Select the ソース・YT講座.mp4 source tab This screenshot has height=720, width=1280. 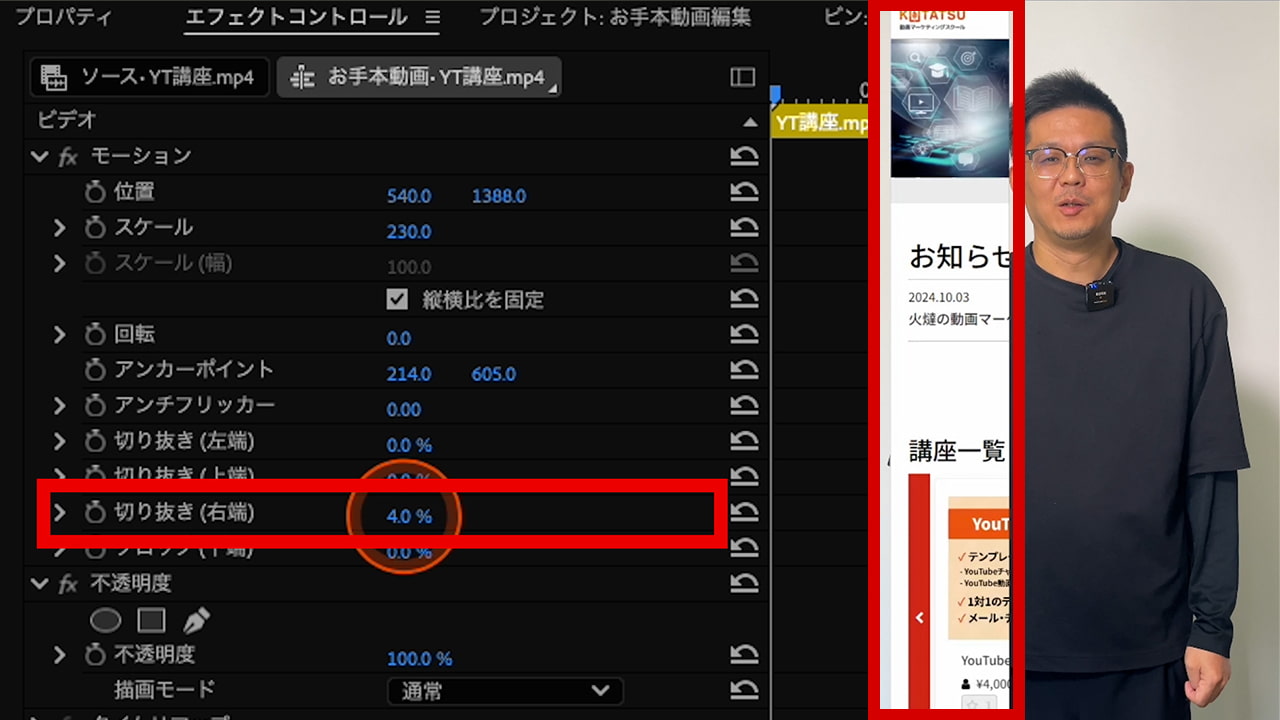point(149,77)
